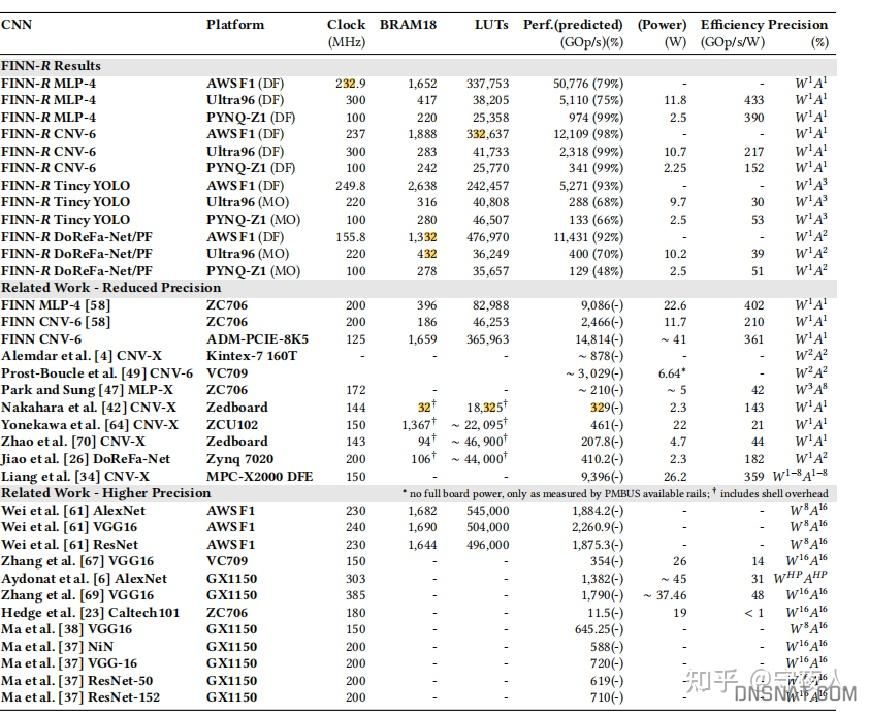Click the performance value "50,776 (79%)"
Image resolution: width=869 pixels, height=715 pixels.
588,83
